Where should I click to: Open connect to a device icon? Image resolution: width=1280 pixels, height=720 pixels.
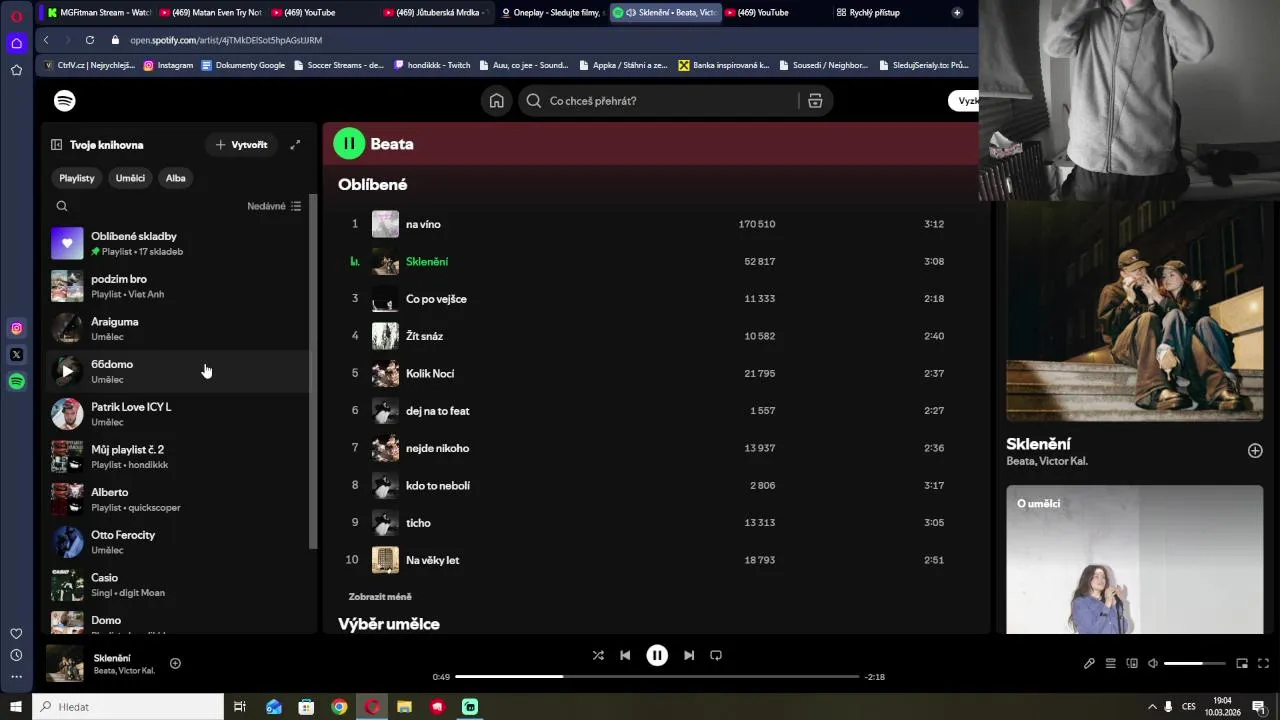[x=1132, y=663]
